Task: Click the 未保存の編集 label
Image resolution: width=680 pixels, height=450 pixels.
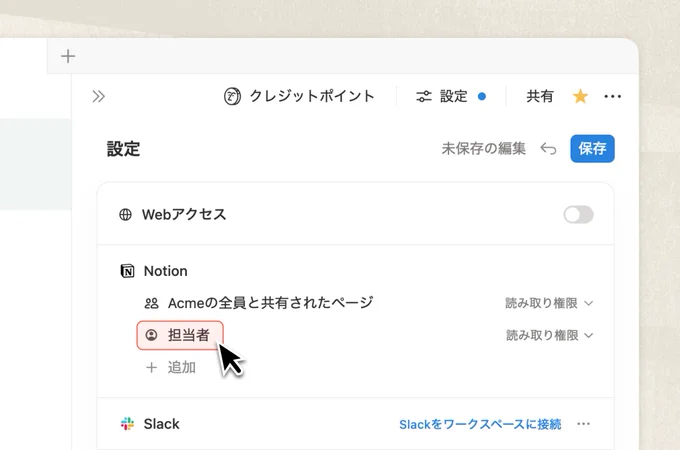Action: point(484,149)
